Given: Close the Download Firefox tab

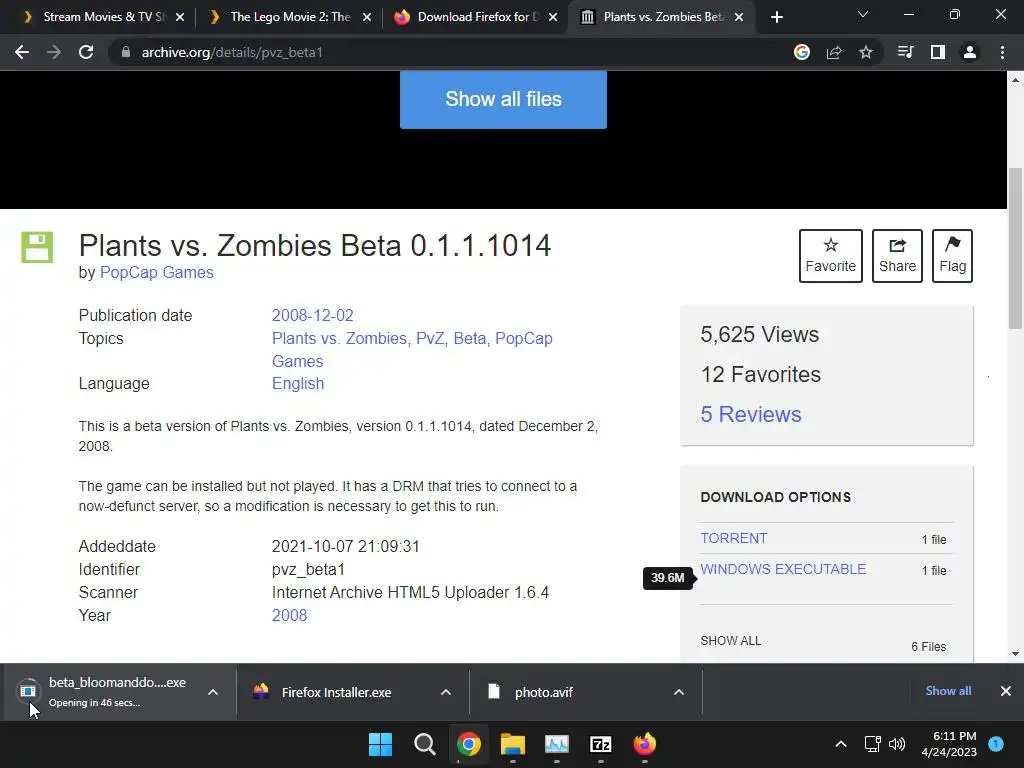Looking at the screenshot, I should pyautogui.click(x=553, y=17).
